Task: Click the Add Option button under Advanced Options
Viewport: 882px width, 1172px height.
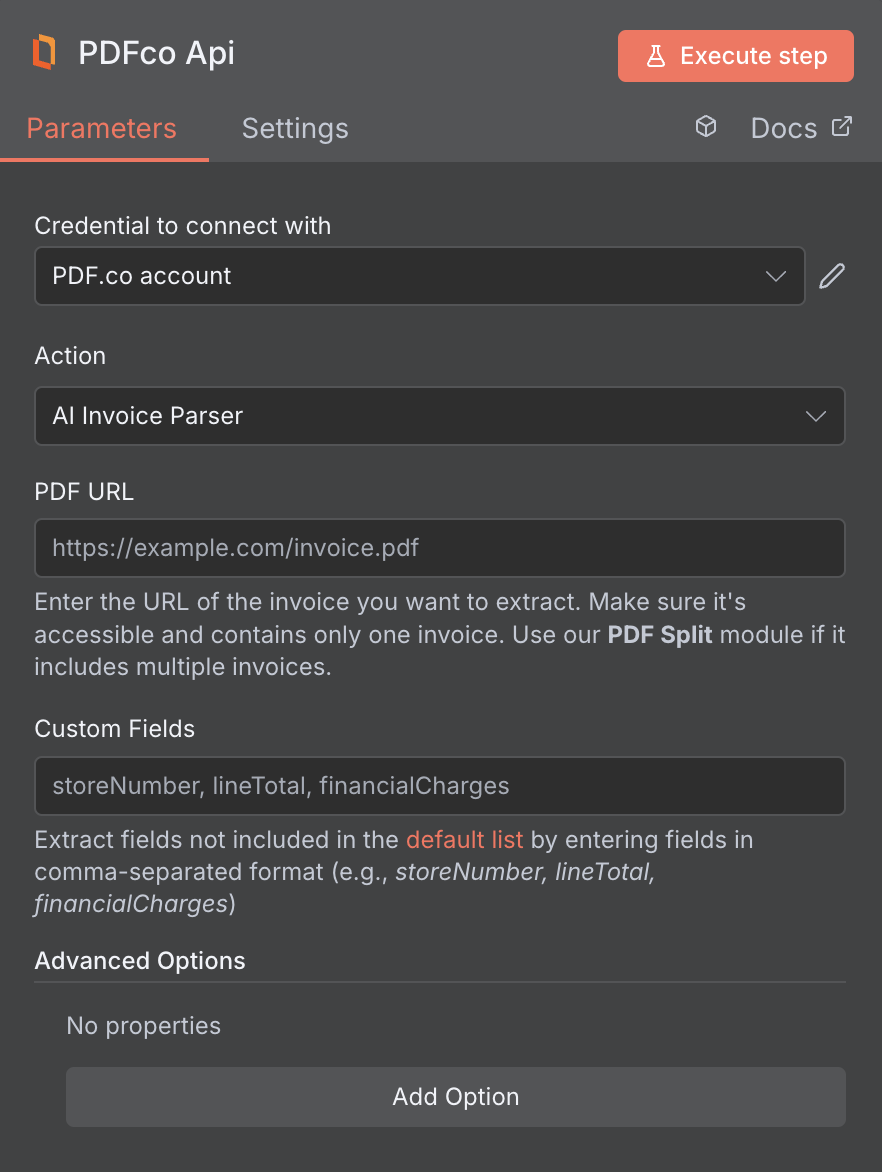Action: coord(455,1097)
